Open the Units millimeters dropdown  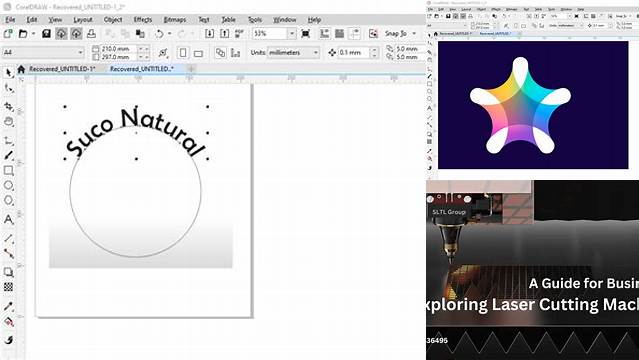(293, 53)
